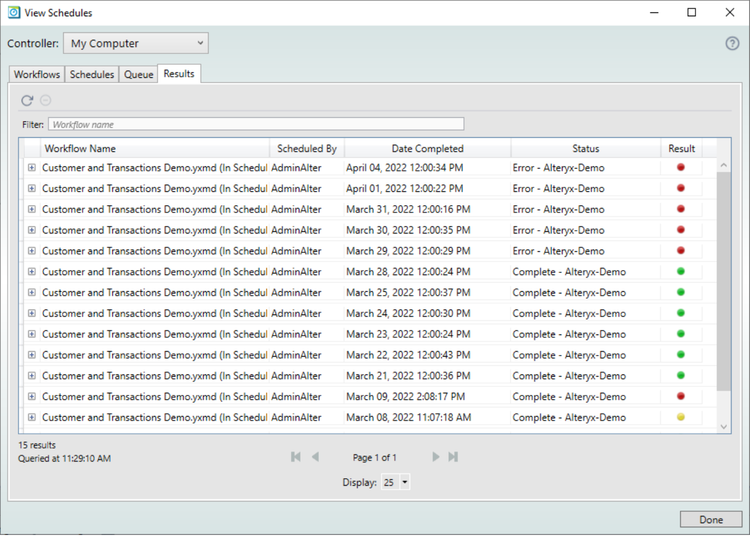Image resolution: width=750 pixels, height=536 pixels.
Task: Switch to the Queue tab
Action: click(x=139, y=75)
